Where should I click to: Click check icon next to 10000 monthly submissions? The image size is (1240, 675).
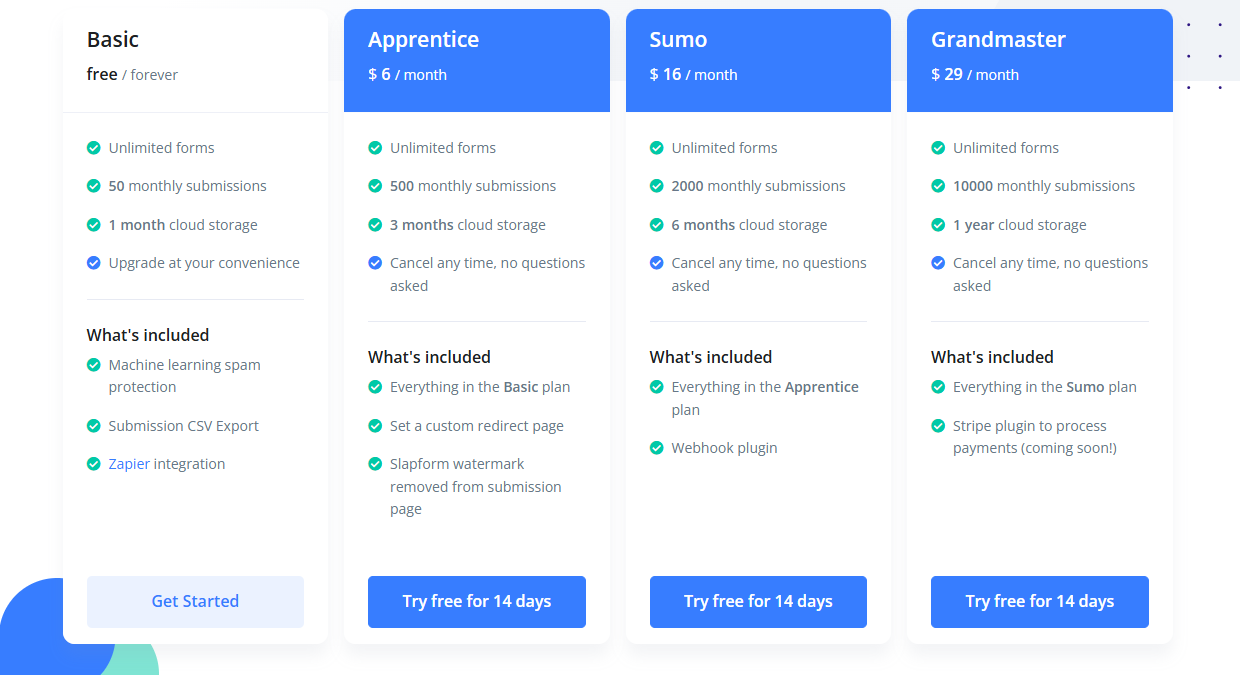938,186
